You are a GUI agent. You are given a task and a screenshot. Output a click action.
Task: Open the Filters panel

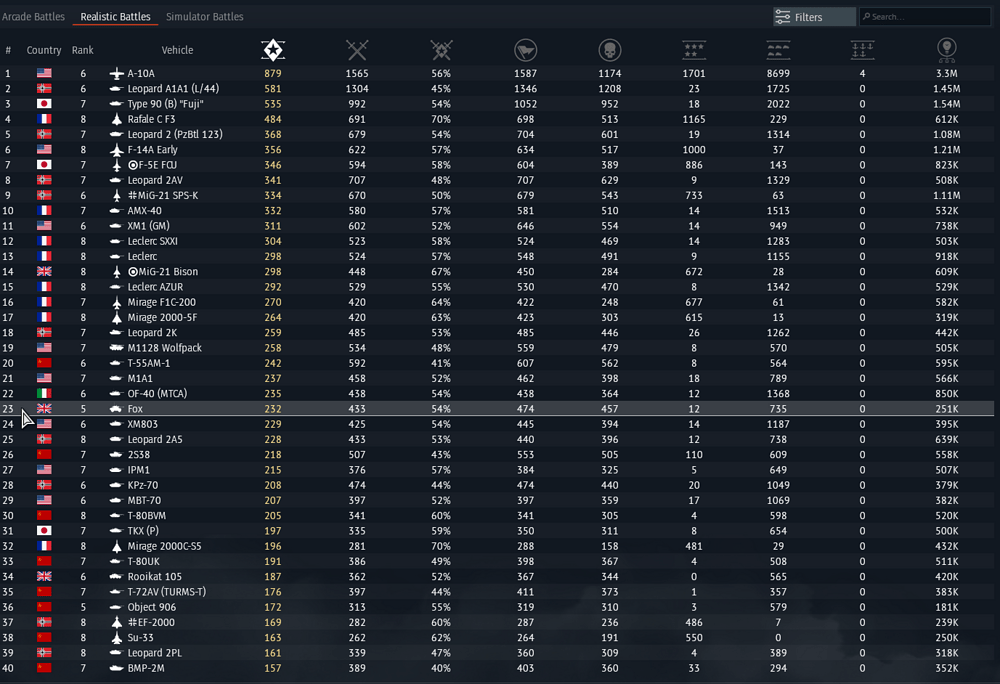pos(813,17)
